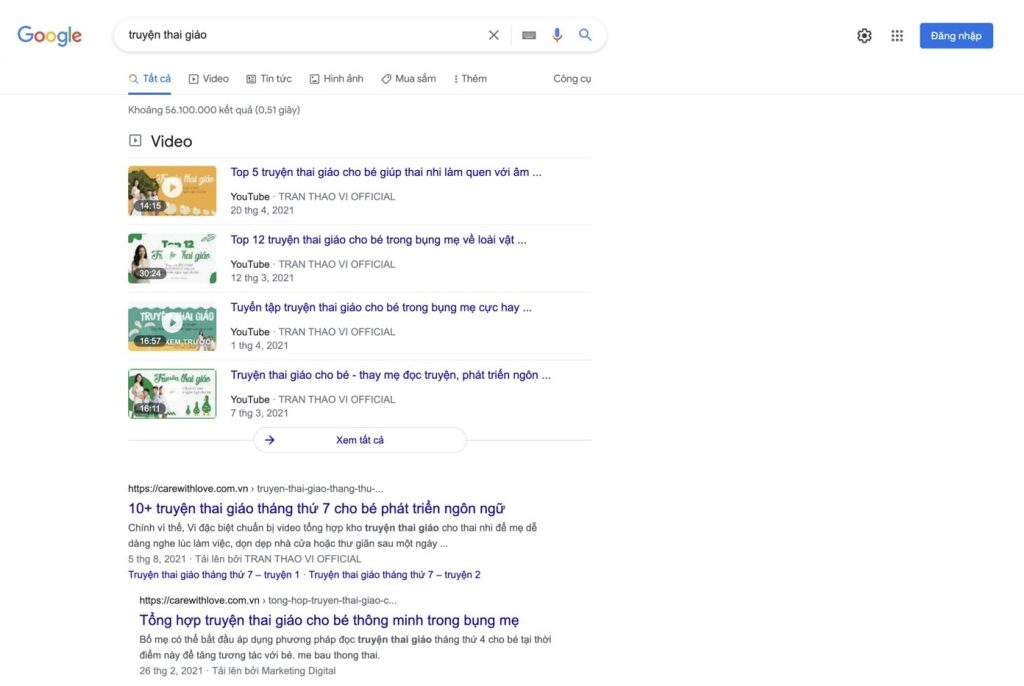Start voice search with the microphone icon
1024x686 pixels.
point(557,35)
